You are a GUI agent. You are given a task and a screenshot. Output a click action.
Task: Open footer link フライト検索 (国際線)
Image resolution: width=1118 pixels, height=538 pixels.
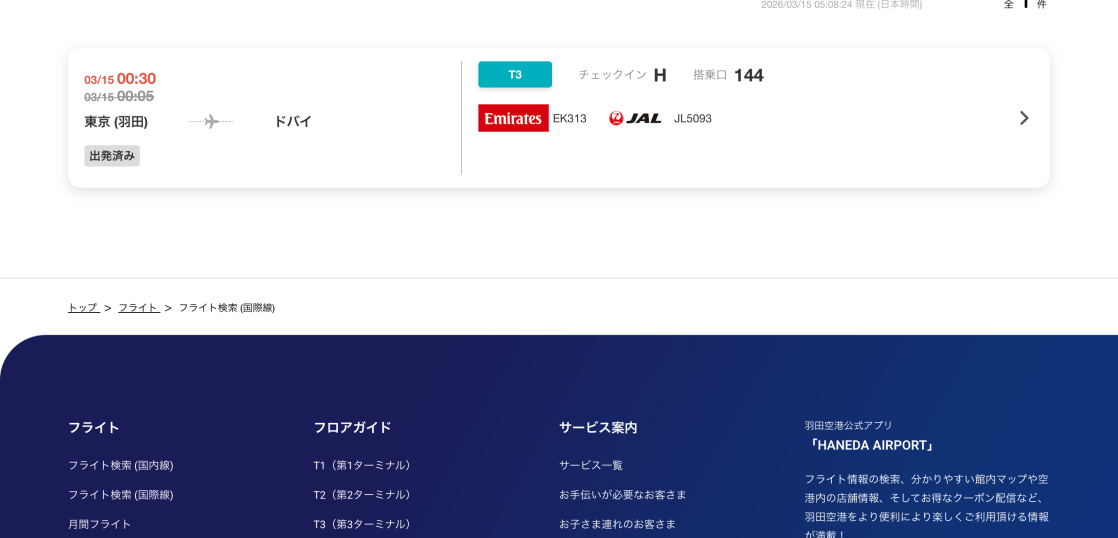[121, 494]
